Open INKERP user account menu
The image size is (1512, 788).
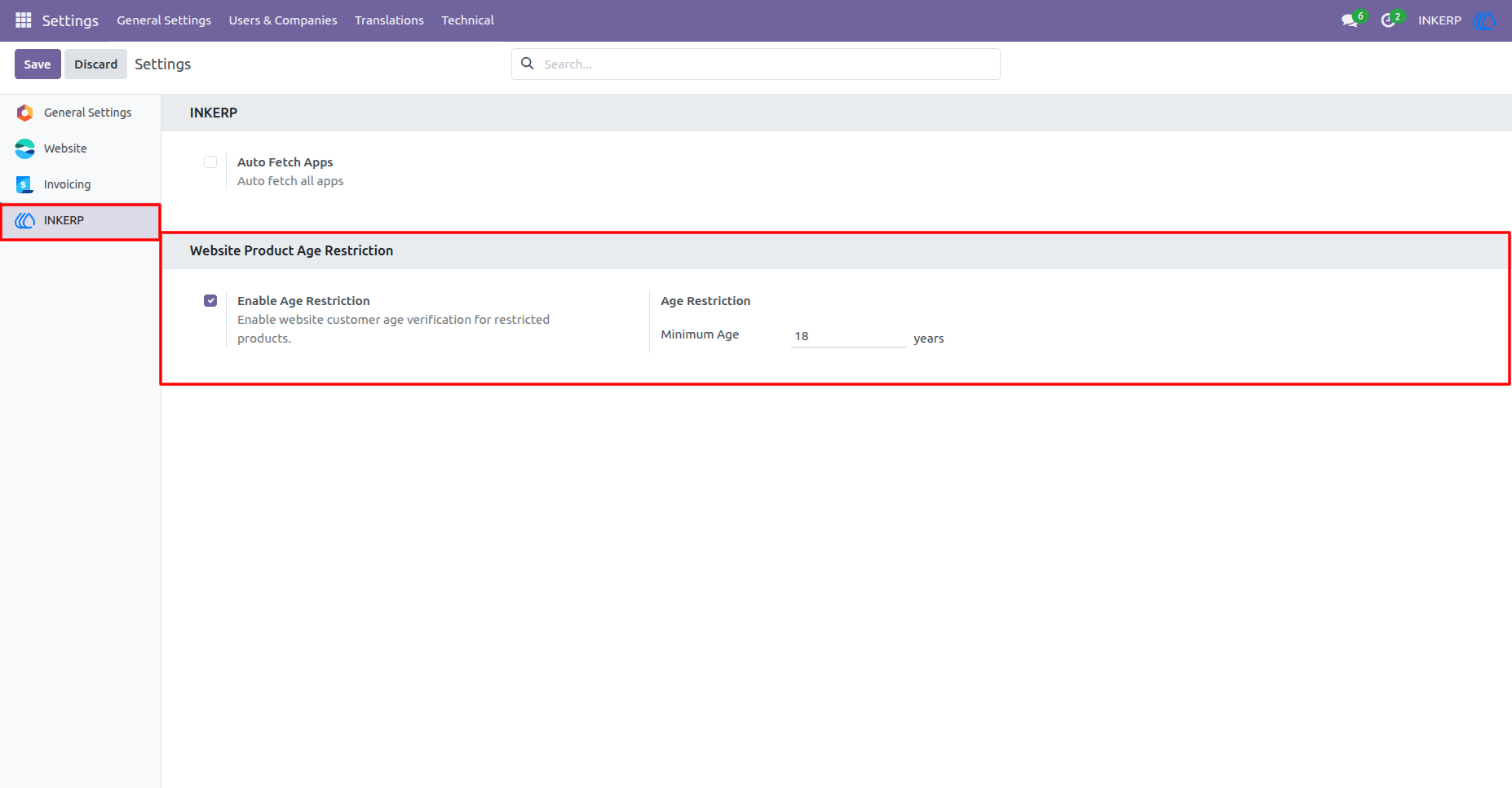coord(1439,20)
